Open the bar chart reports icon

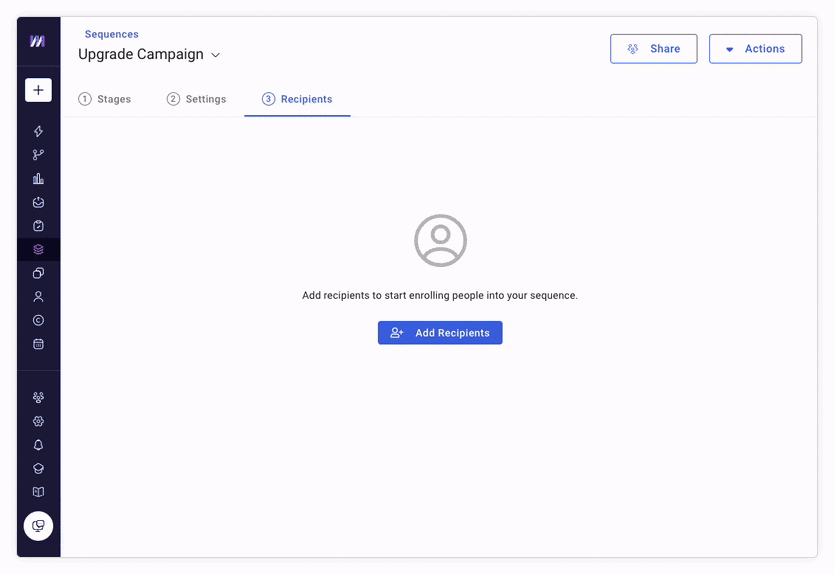pyautogui.click(x=38, y=179)
